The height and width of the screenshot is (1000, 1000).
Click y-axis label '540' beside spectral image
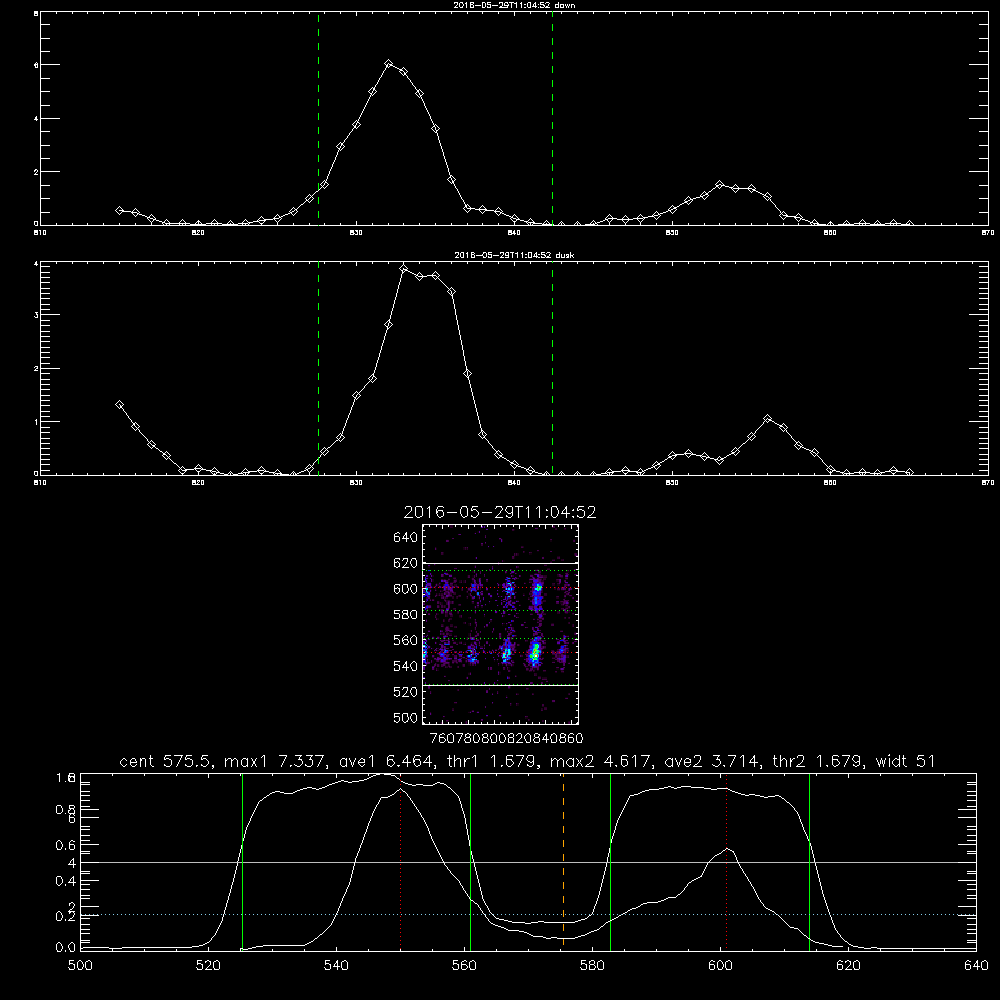point(405,666)
